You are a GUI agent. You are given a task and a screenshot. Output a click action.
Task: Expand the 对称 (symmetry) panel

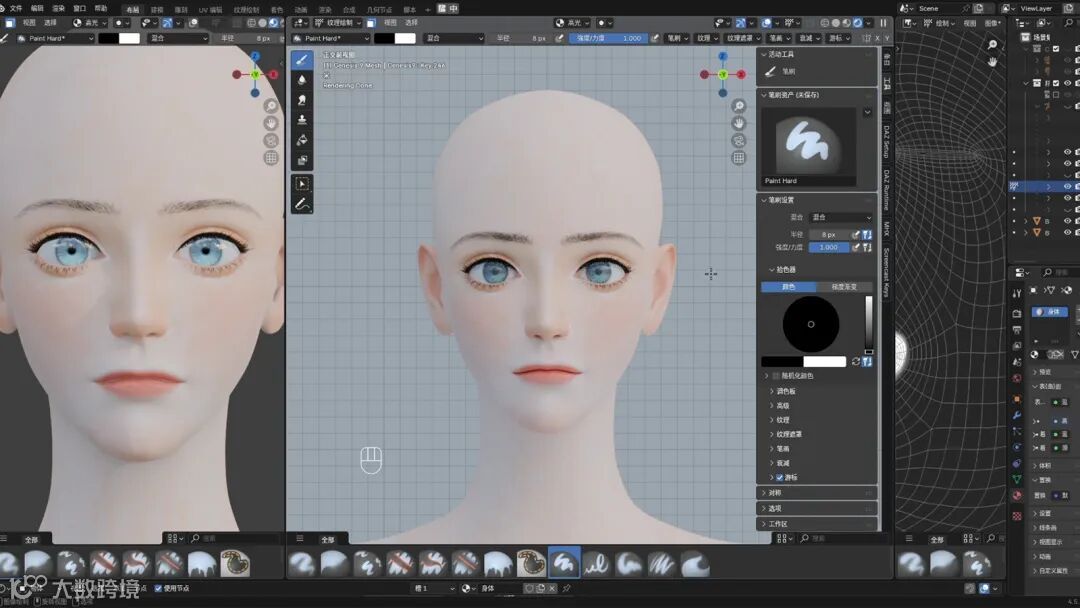tap(775, 493)
